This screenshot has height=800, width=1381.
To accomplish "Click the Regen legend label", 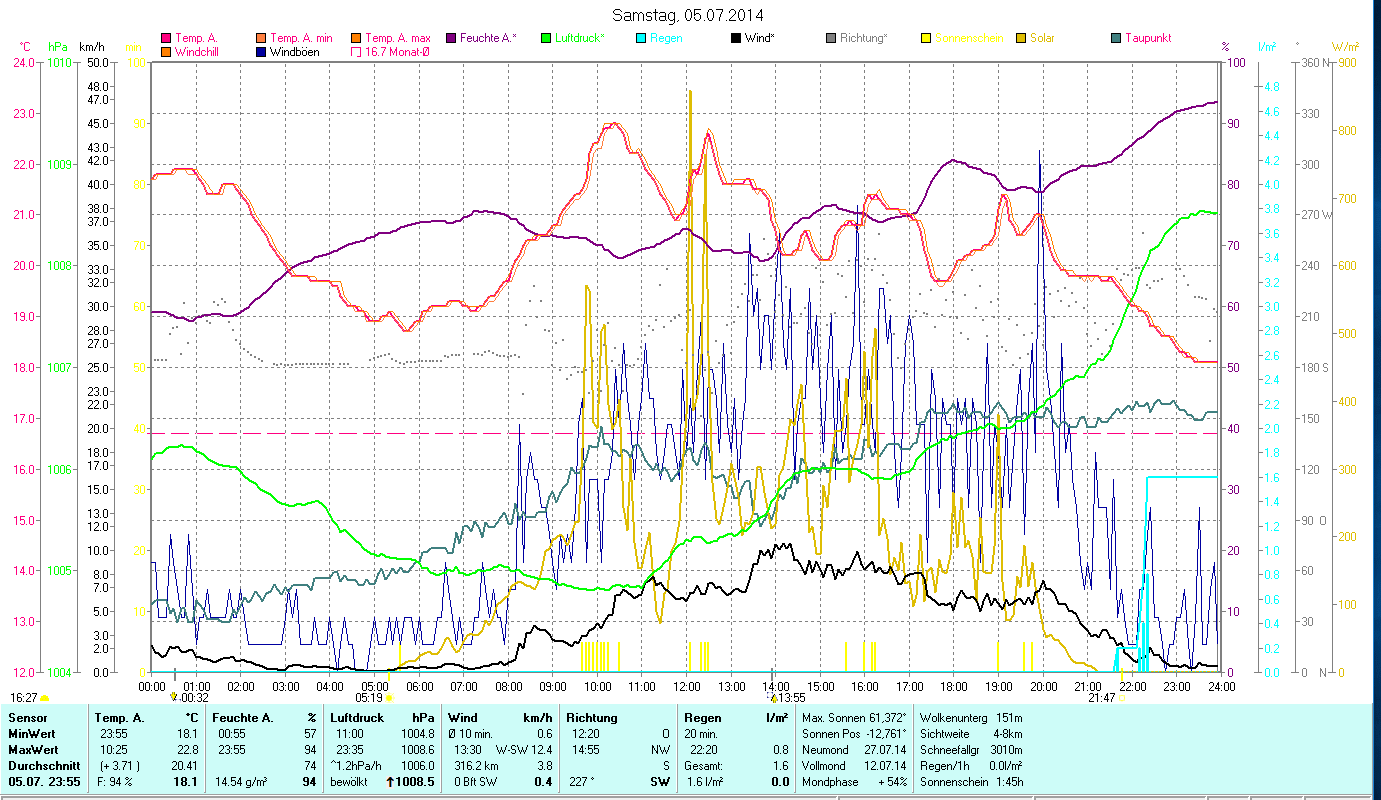I will tap(666, 38).
